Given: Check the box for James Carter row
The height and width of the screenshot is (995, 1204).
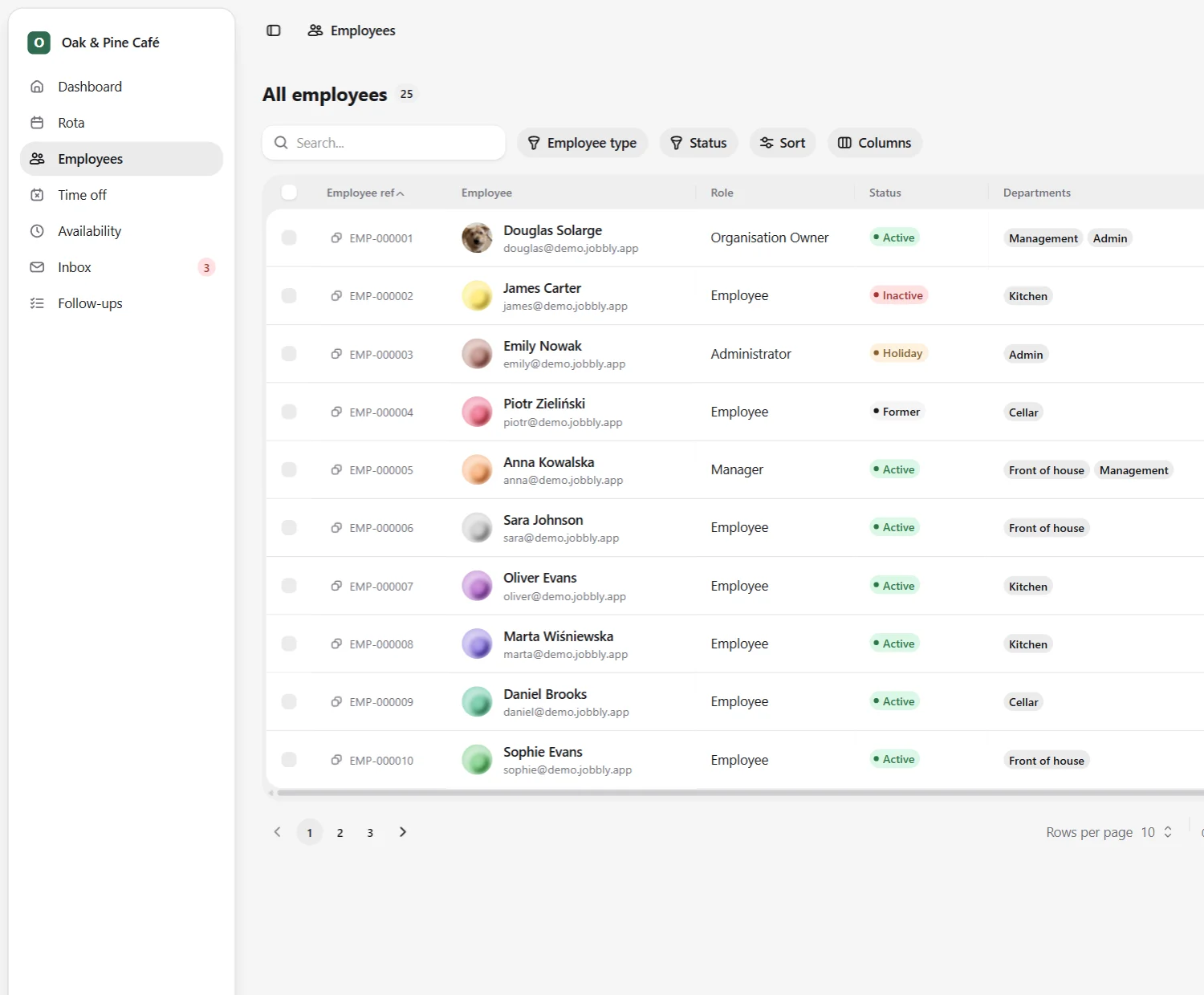Looking at the screenshot, I should (x=289, y=295).
